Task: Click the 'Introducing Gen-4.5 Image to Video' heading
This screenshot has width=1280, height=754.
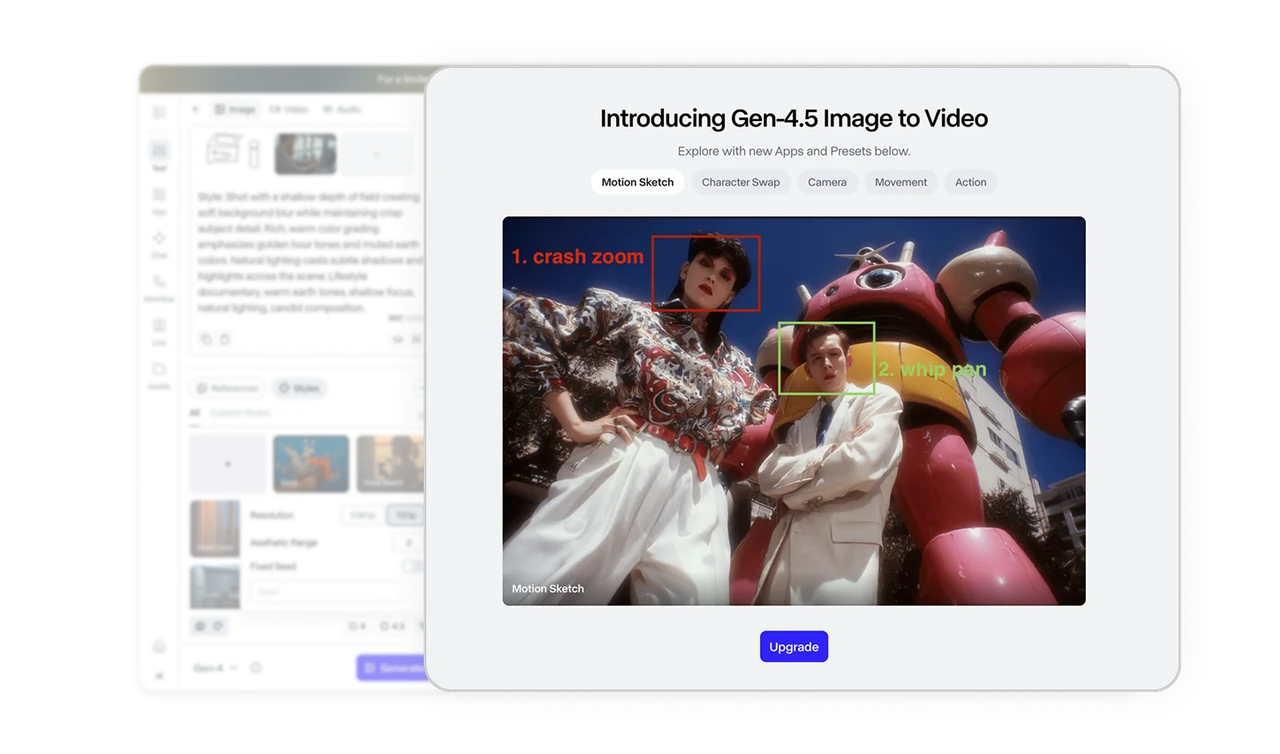Action: tap(794, 118)
